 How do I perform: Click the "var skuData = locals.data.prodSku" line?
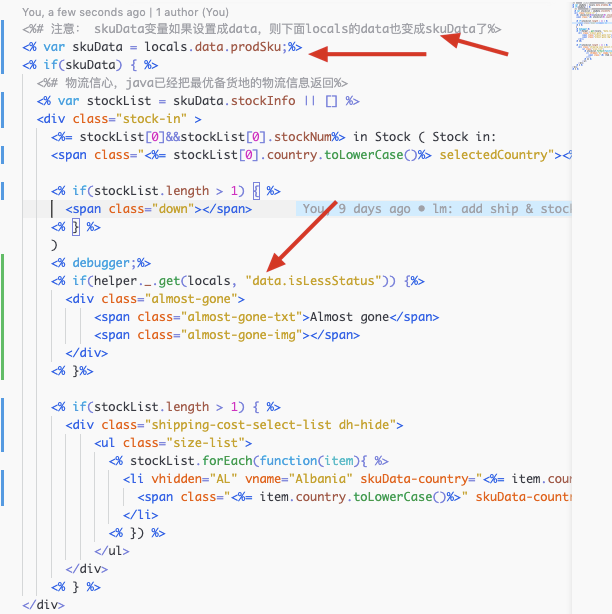[162, 47]
